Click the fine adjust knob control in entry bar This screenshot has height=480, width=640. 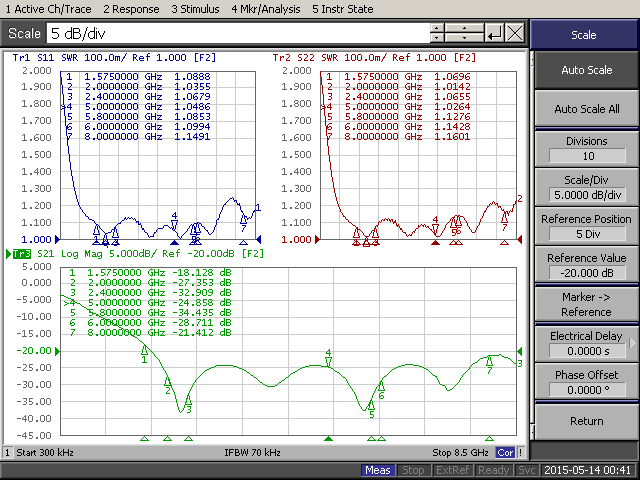click(x=464, y=33)
